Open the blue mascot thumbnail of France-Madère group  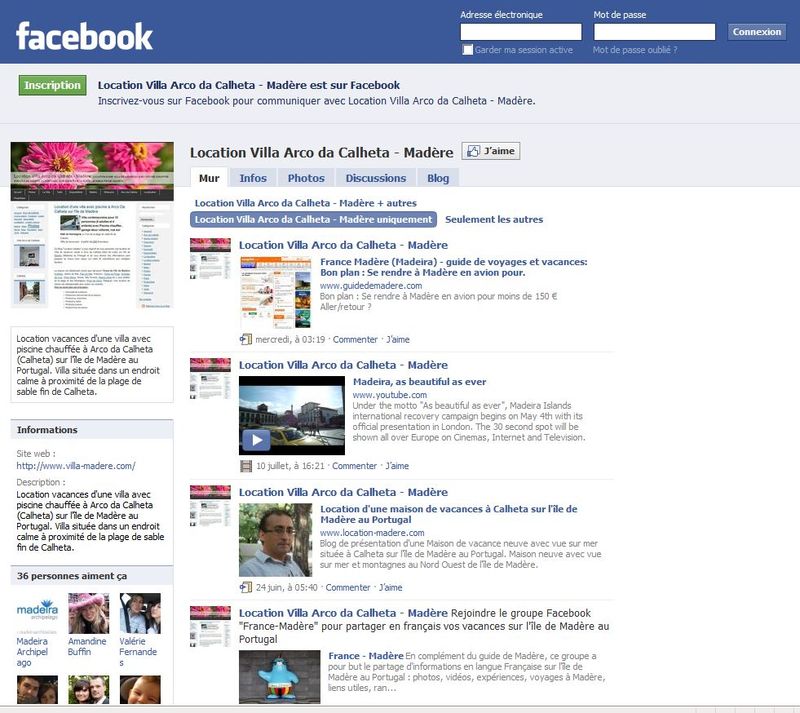tap(280, 677)
